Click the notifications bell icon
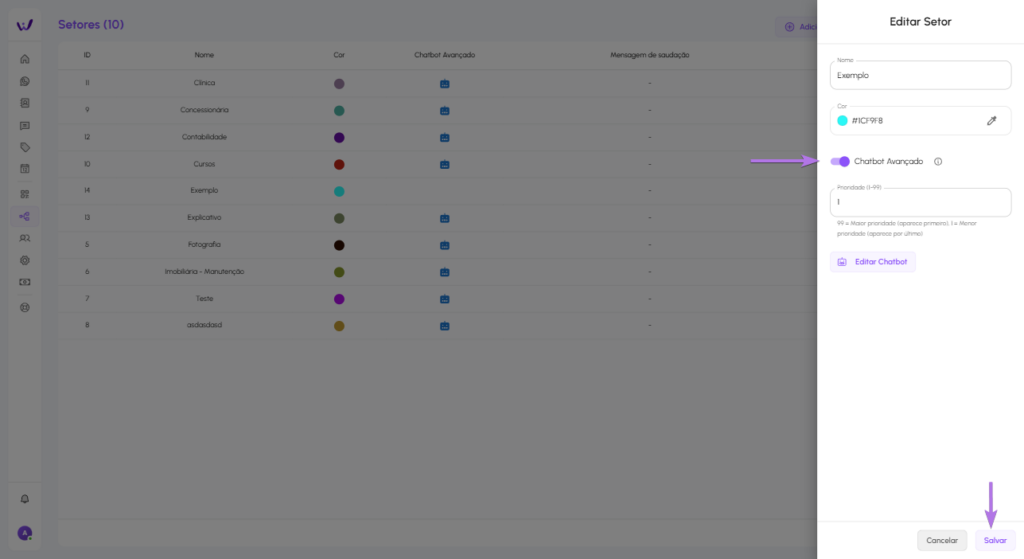The width and height of the screenshot is (1024, 559). (25, 499)
